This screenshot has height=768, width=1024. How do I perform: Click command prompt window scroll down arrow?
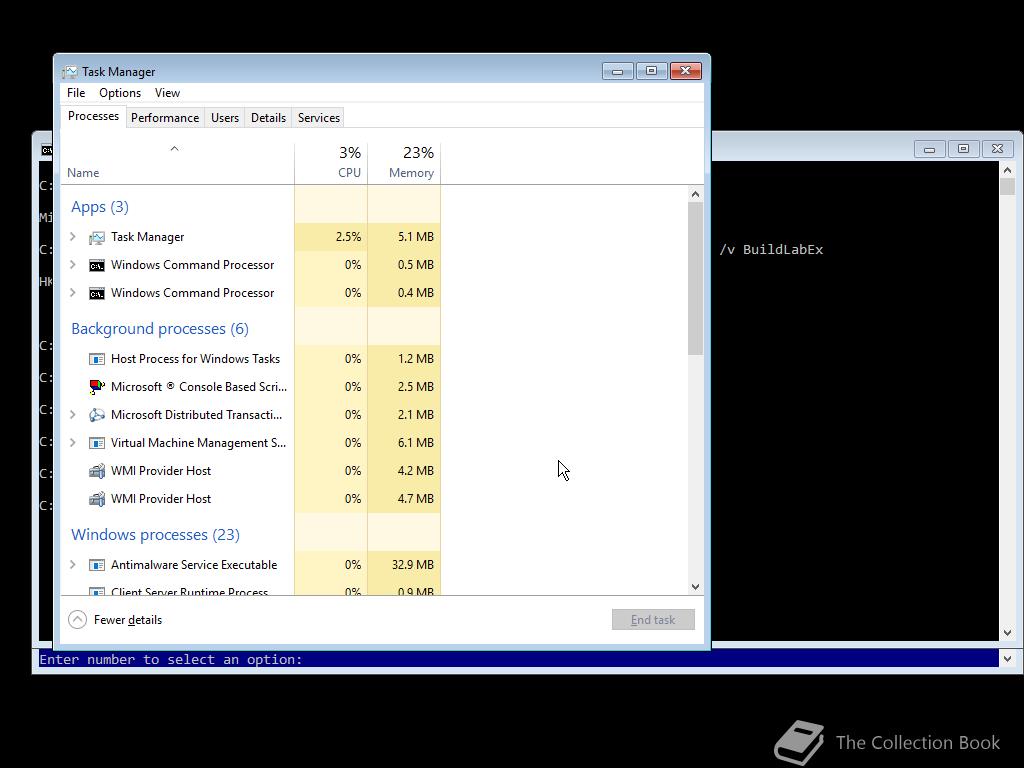click(x=1007, y=633)
